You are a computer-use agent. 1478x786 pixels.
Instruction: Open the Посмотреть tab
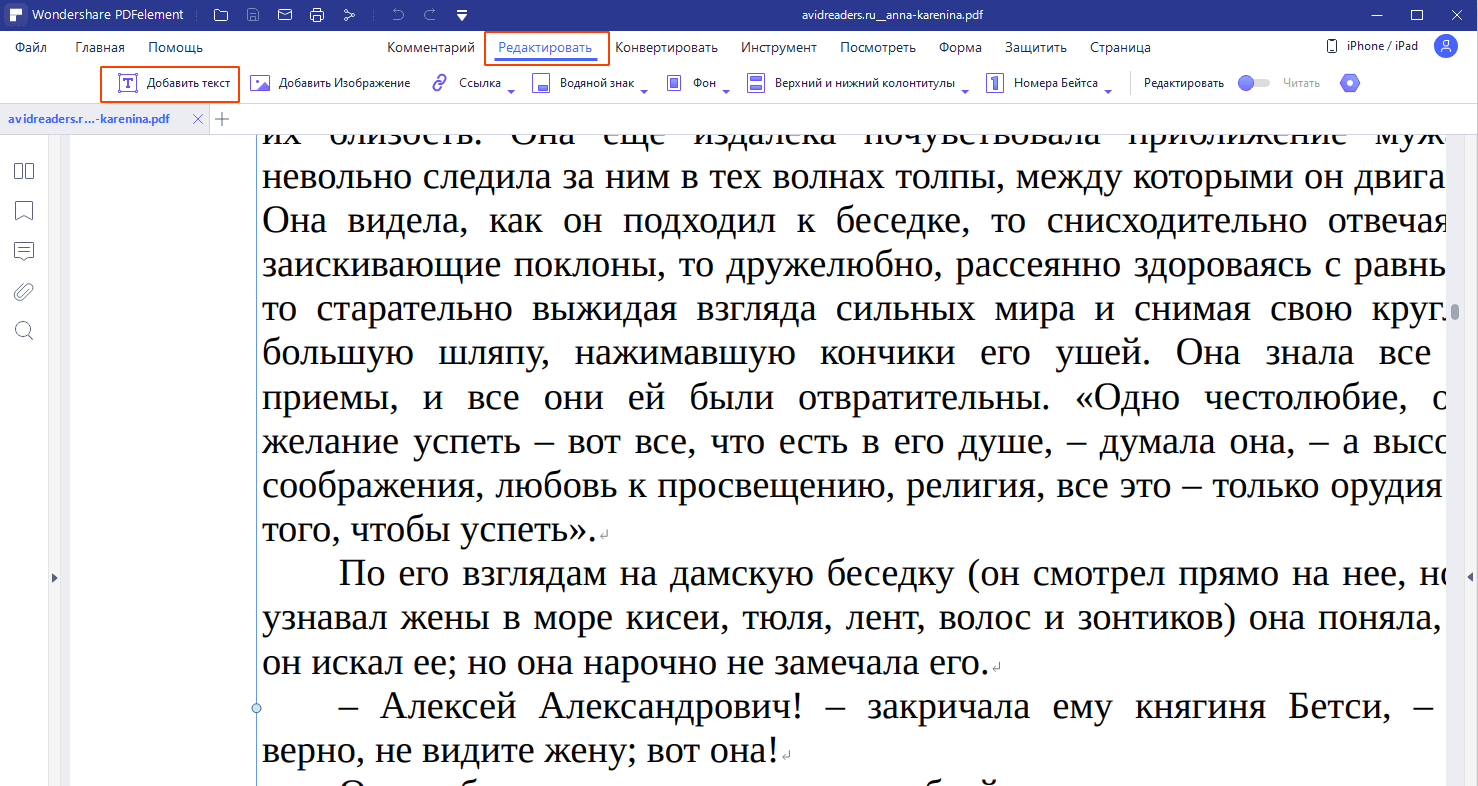click(x=878, y=47)
